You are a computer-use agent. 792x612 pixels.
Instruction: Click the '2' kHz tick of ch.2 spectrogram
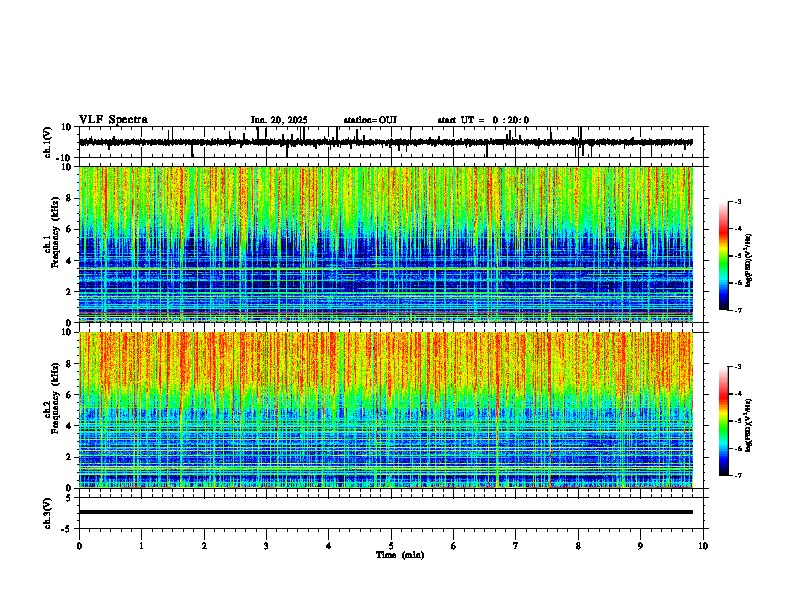coord(69,457)
